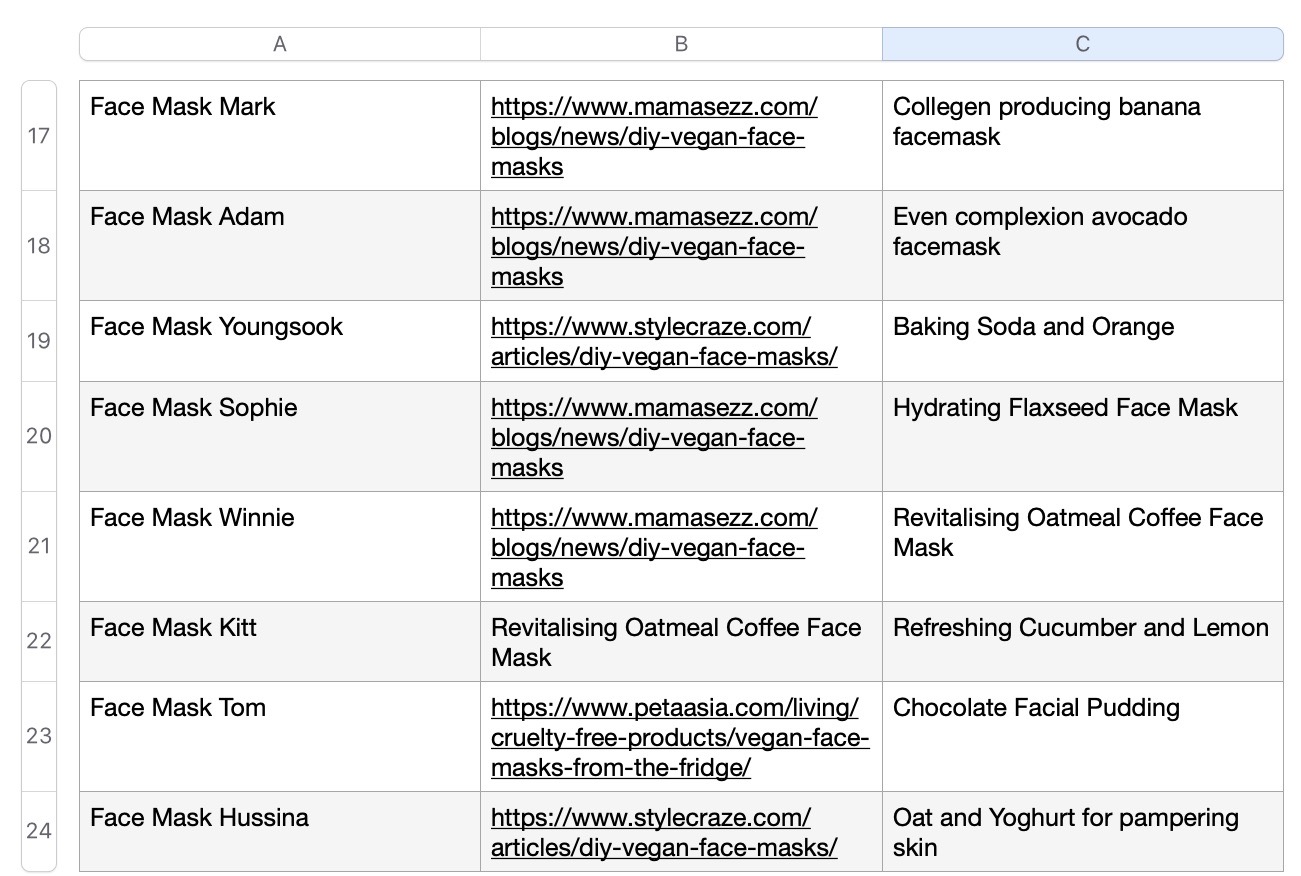Screen dimensions: 1301x876
Task: Select row 17 header
Action: coord(39,136)
